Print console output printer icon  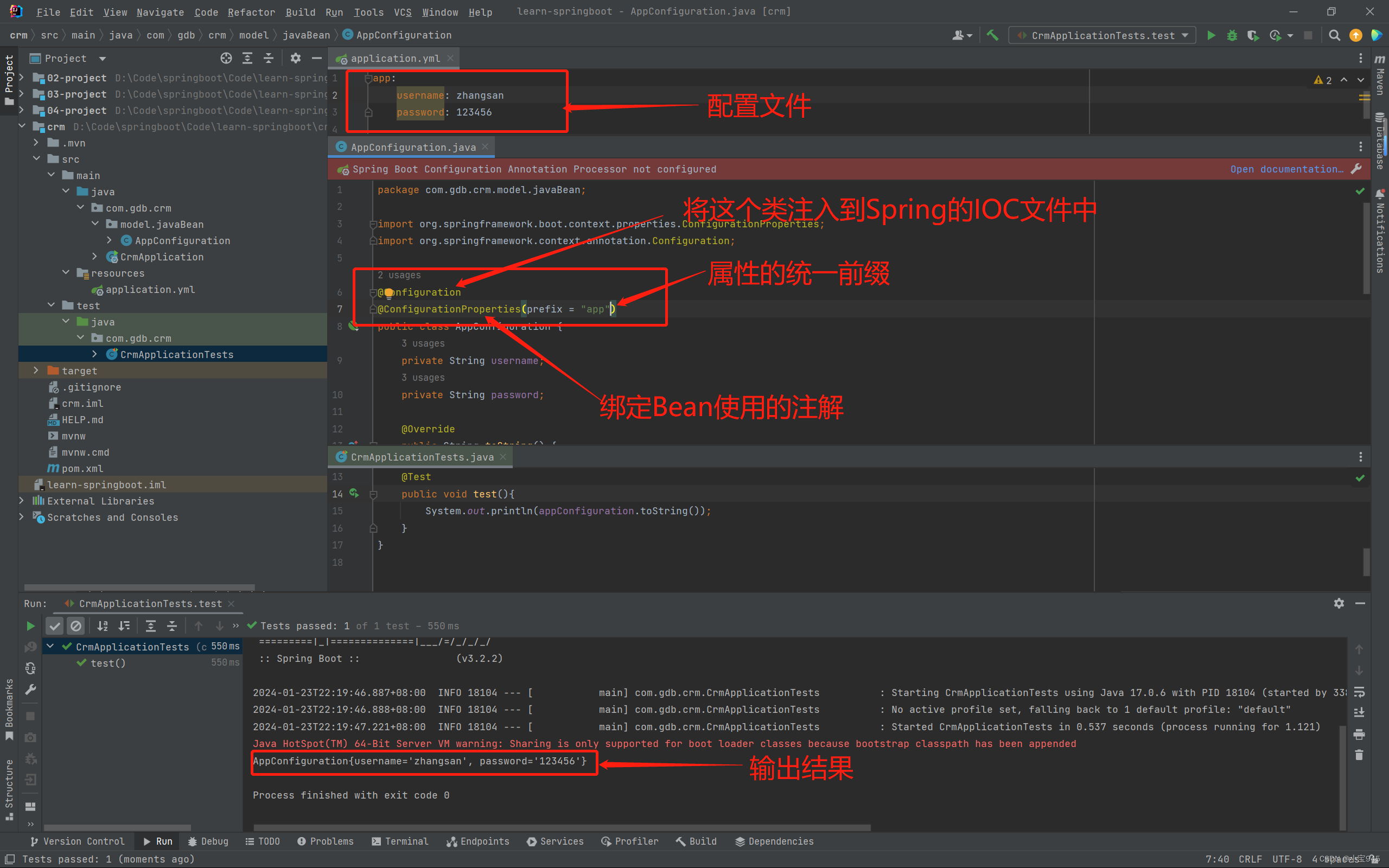click(x=1359, y=734)
